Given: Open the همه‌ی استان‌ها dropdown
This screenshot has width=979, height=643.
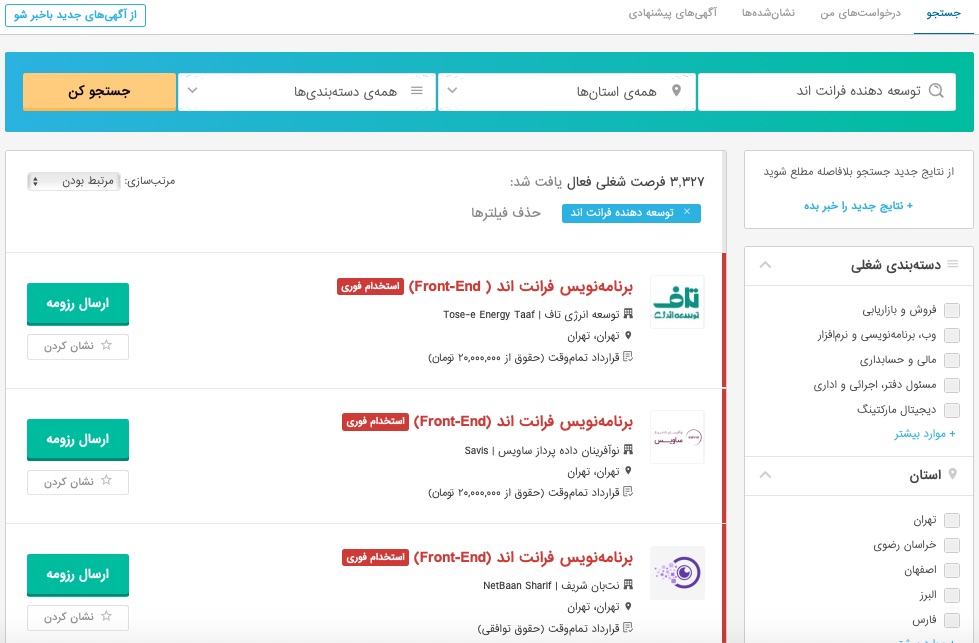Looking at the screenshot, I should 567,92.
